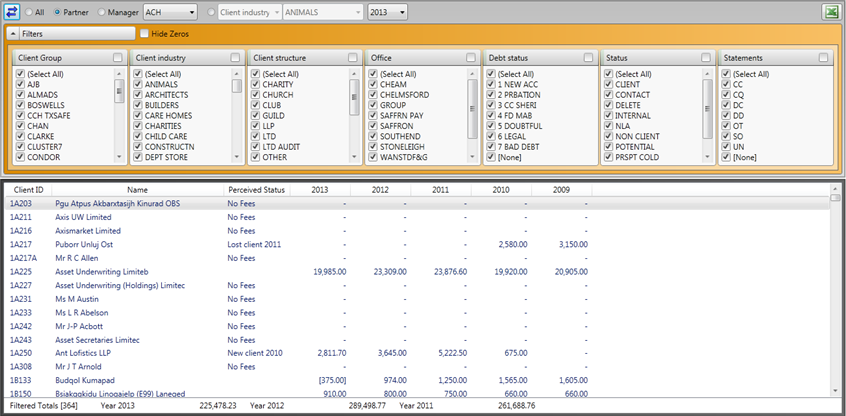This screenshot has height=416, width=846.
Task: Toggle the Office header checkbox
Action: [472, 58]
